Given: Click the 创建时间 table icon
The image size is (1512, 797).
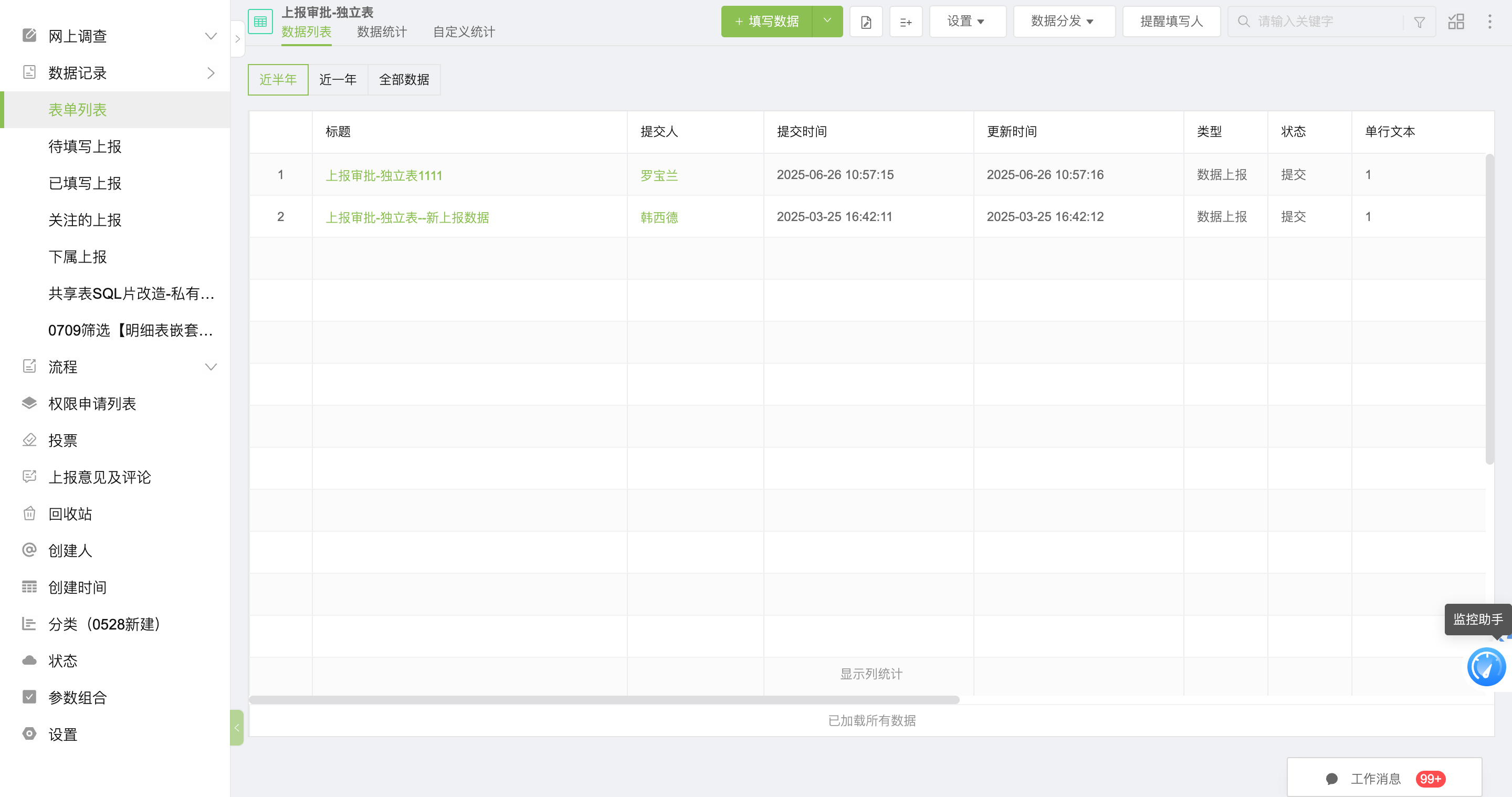Looking at the screenshot, I should click(x=29, y=587).
